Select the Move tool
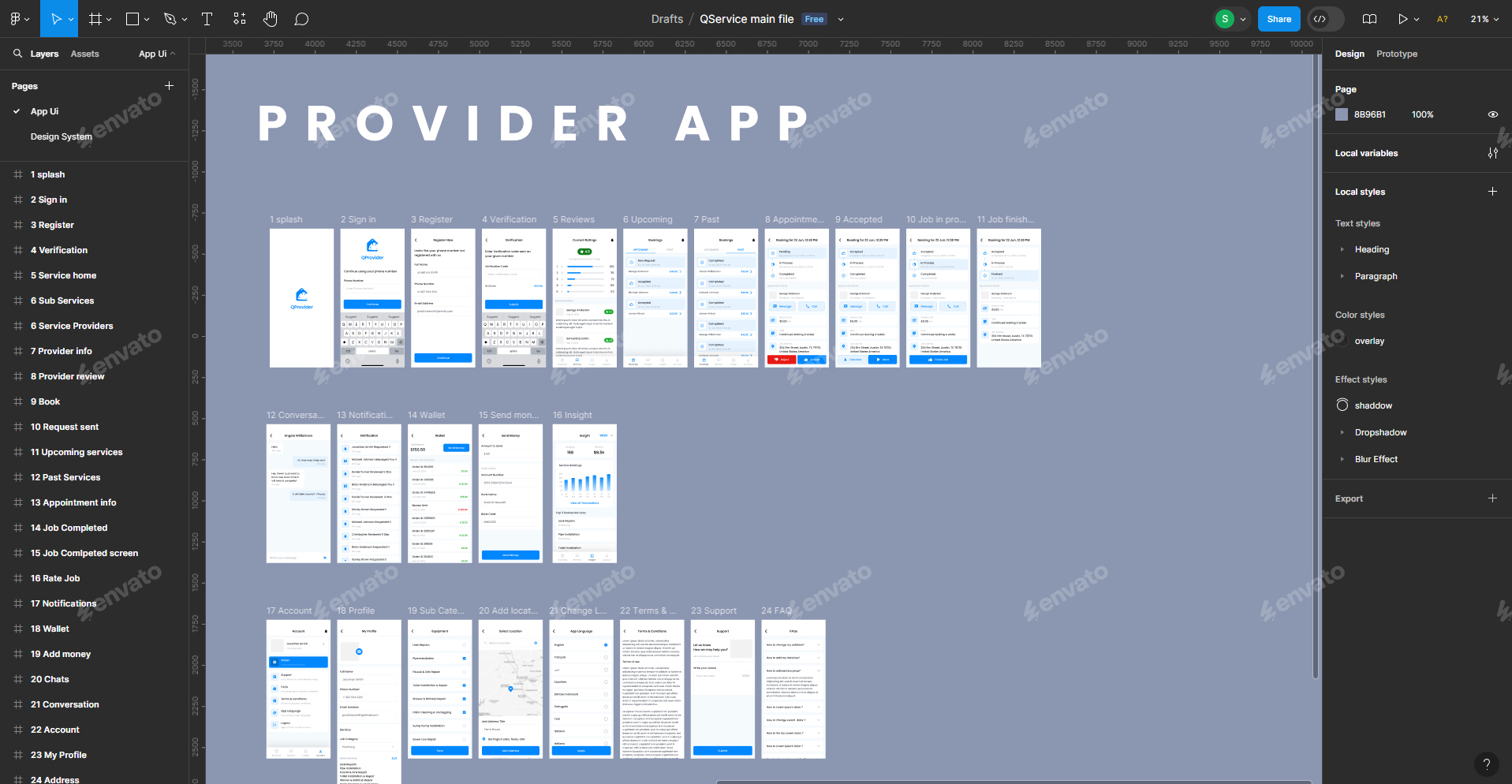This screenshot has height=784, width=1512. pos(57,18)
